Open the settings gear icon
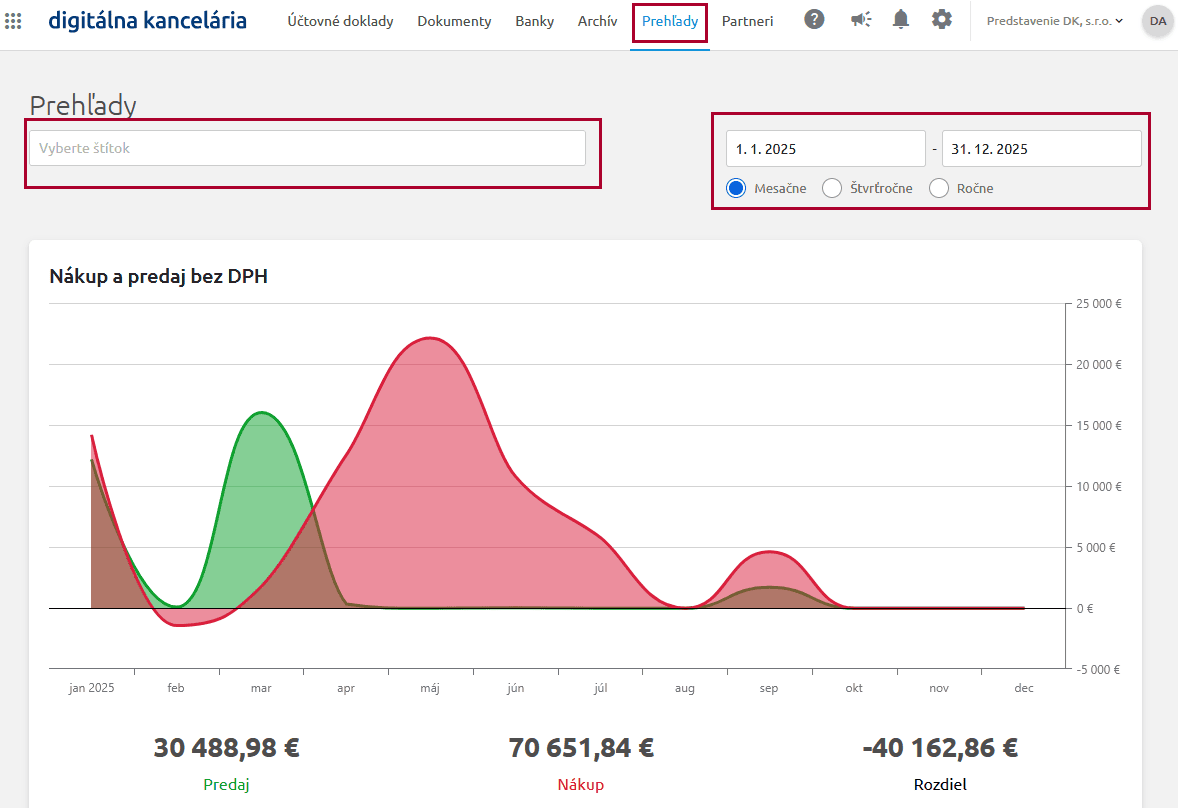 click(x=941, y=20)
